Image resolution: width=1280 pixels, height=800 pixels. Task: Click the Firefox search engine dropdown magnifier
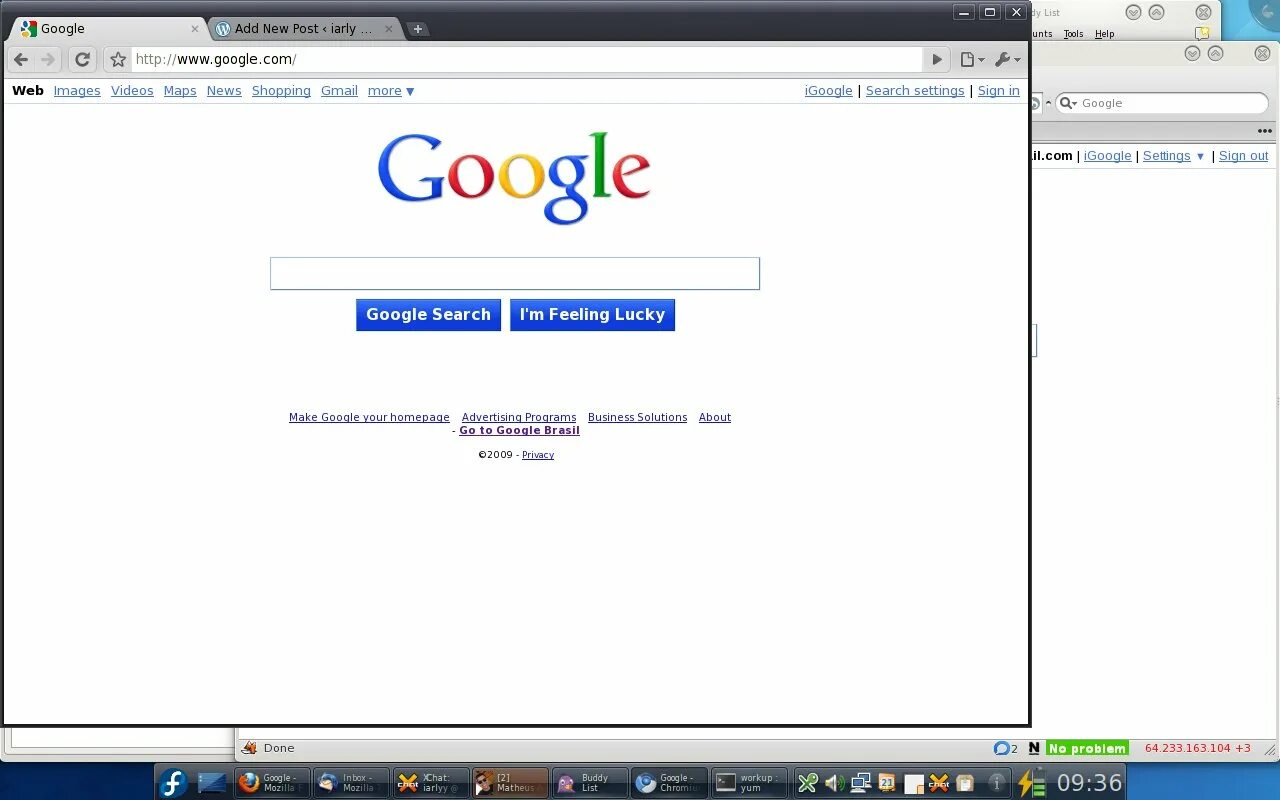pyautogui.click(x=1068, y=103)
